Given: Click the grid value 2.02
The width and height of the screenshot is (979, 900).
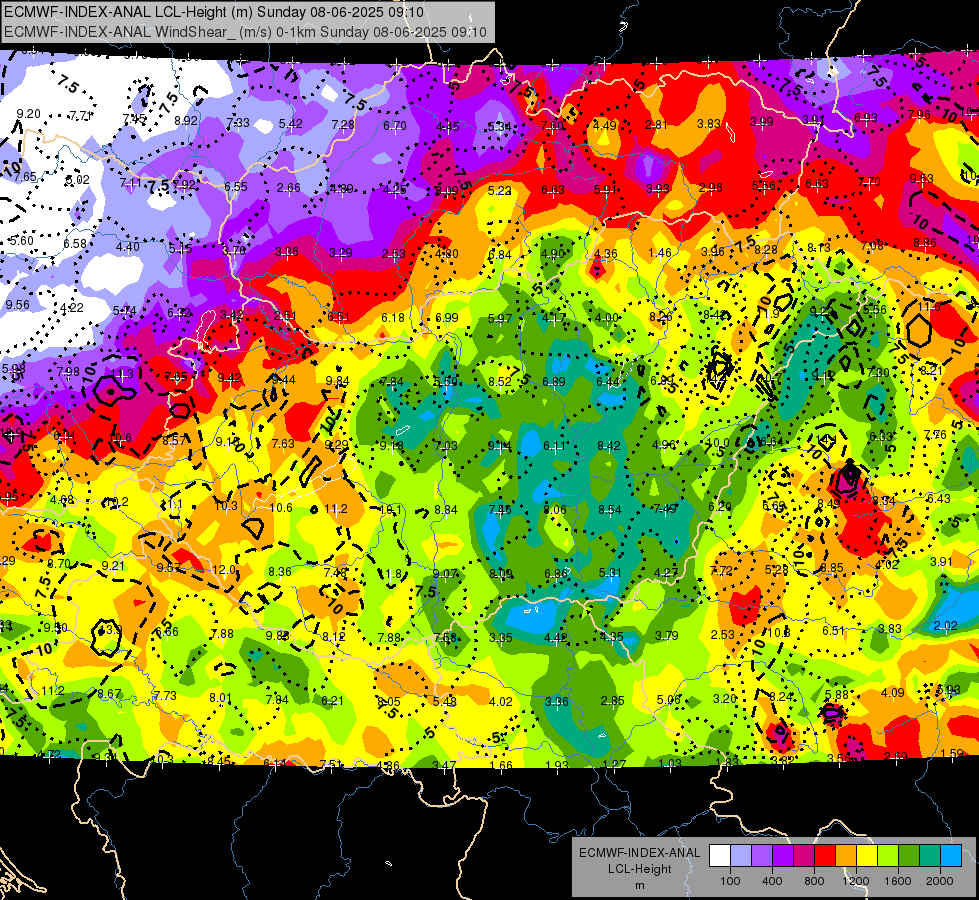Looking at the screenshot, I should [x=945, y=625].
